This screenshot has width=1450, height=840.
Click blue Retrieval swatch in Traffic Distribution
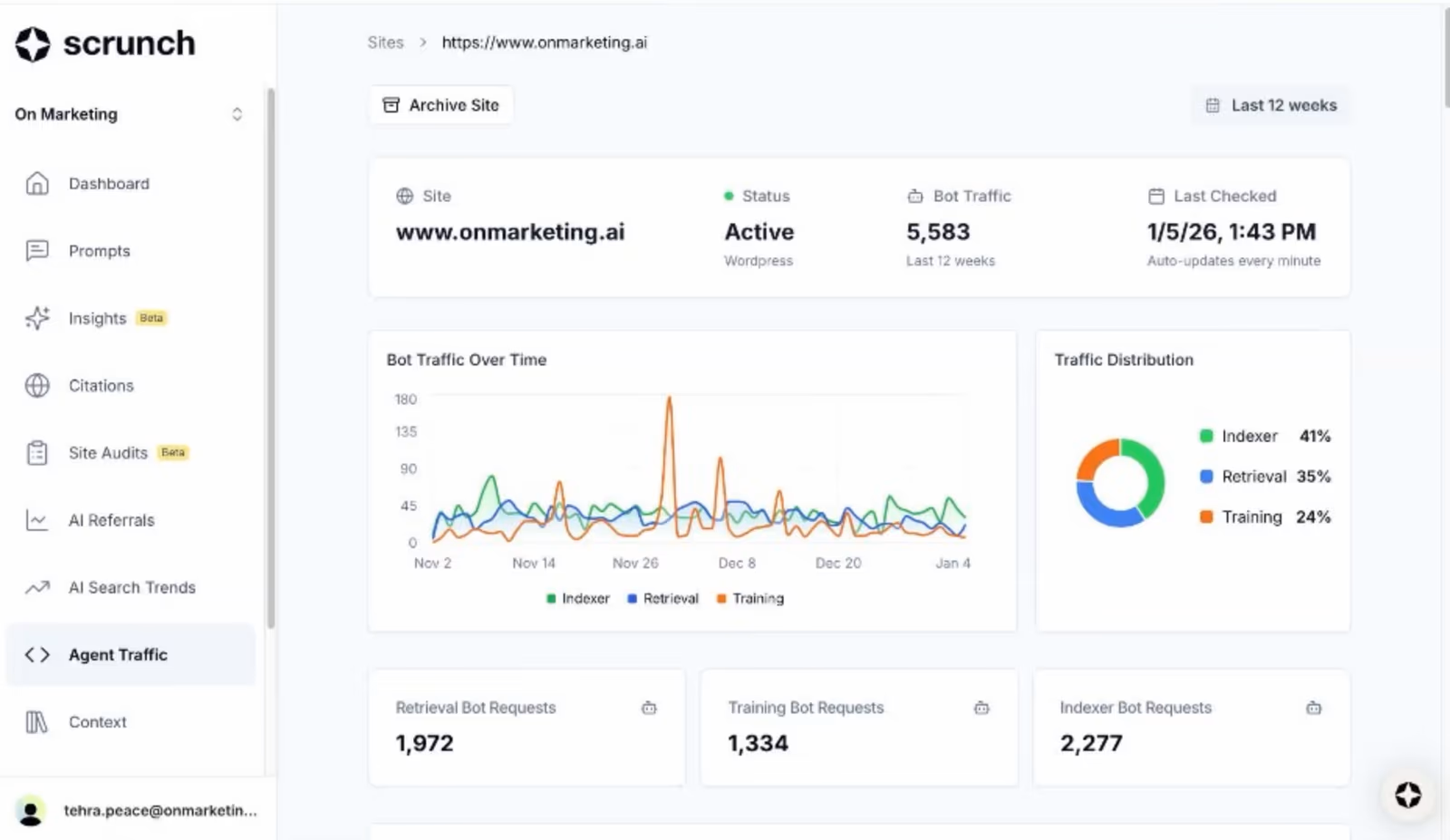tap(1206, 477)
